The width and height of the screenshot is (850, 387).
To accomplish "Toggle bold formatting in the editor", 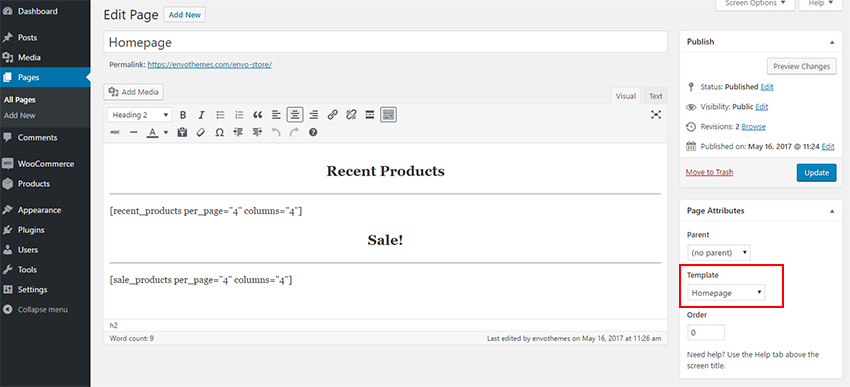I will (x=183, y=115).
